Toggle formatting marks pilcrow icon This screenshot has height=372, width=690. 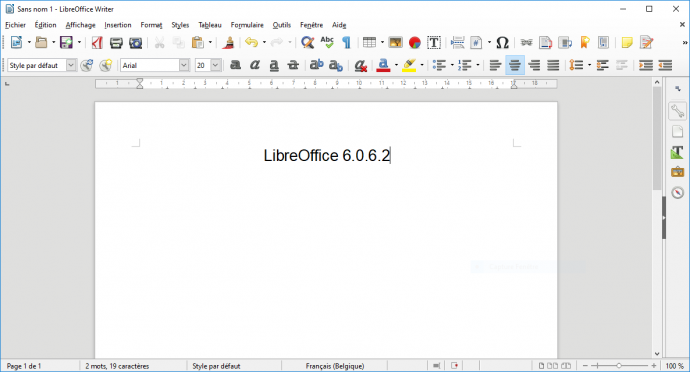(x=347, y=43)
